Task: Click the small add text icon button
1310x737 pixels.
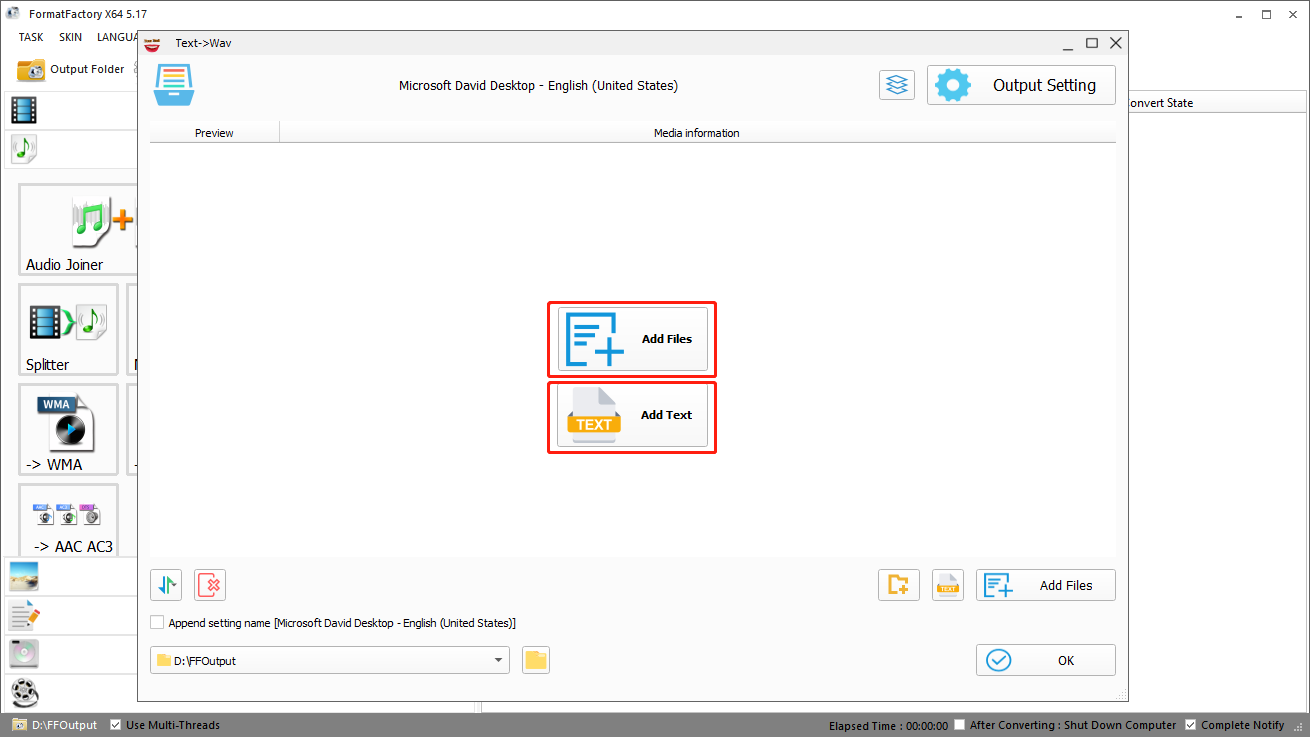Action: coord(947,585)
